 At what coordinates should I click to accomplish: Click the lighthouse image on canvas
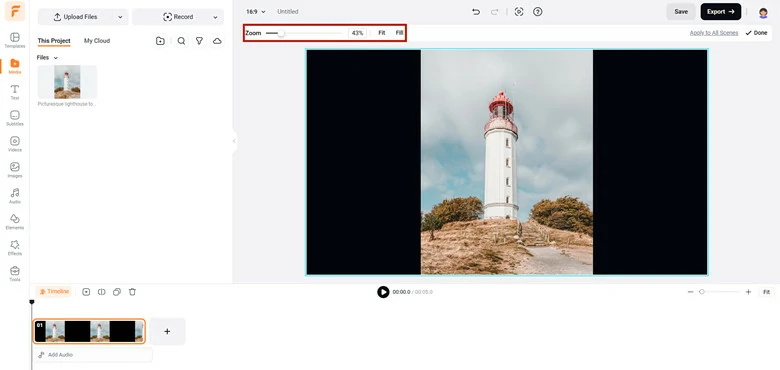point(507,162)
